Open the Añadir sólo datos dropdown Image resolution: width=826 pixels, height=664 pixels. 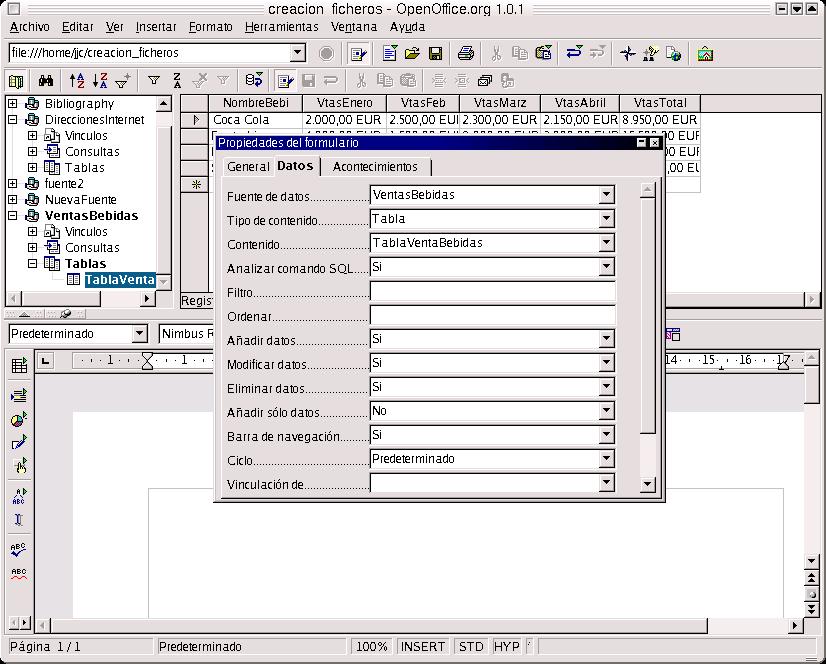(x=606, y=411)
